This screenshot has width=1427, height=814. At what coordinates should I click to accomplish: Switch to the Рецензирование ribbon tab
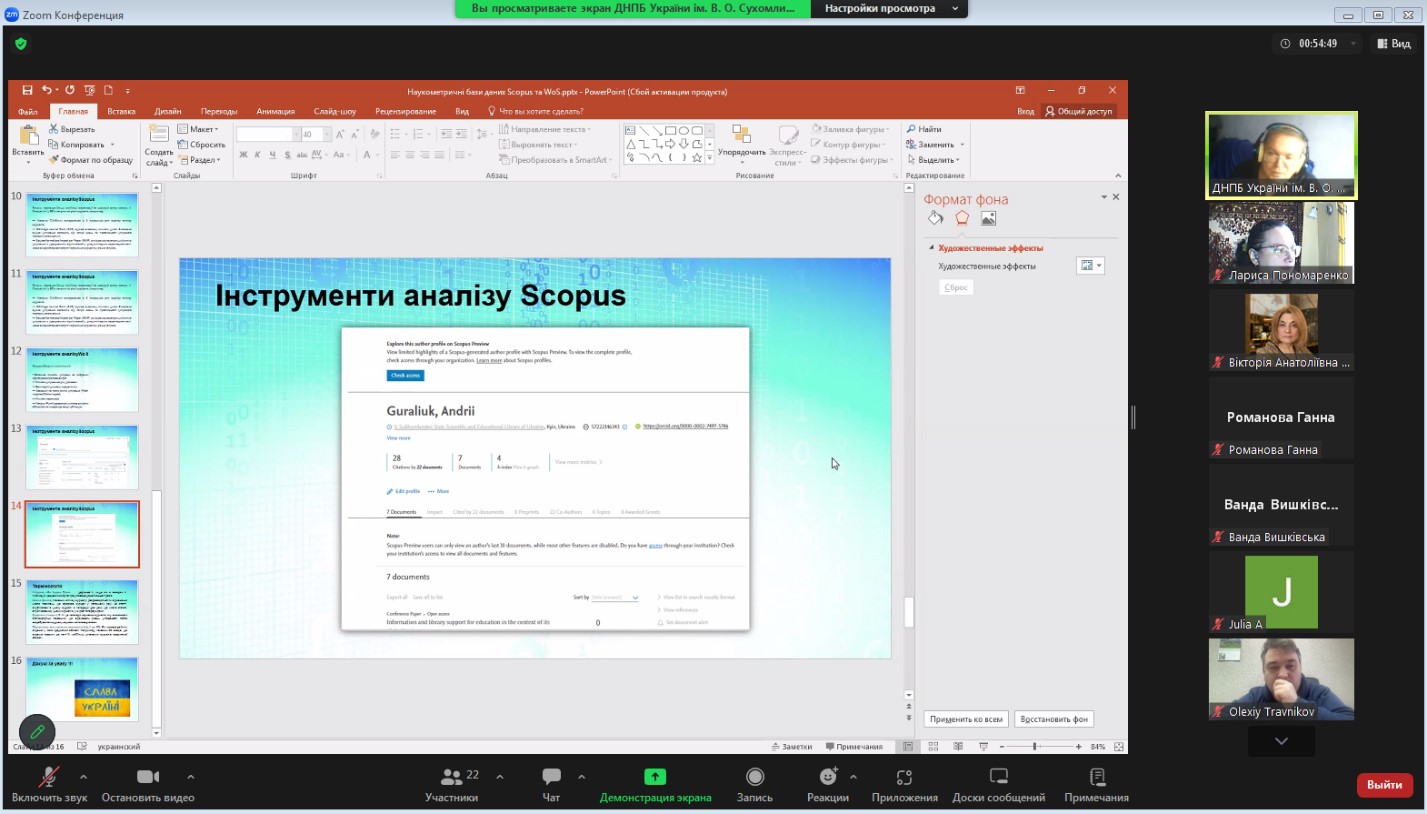(x=405, y=111)
